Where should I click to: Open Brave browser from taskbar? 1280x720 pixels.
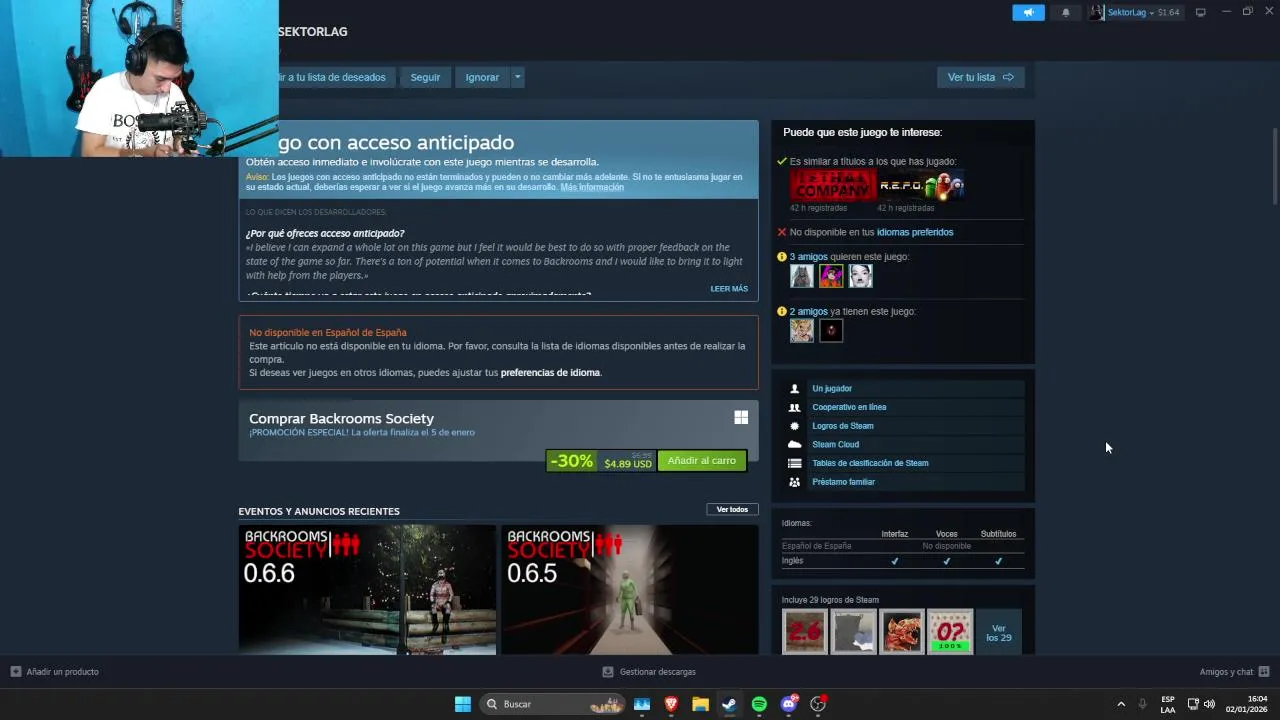click(671, 704)
